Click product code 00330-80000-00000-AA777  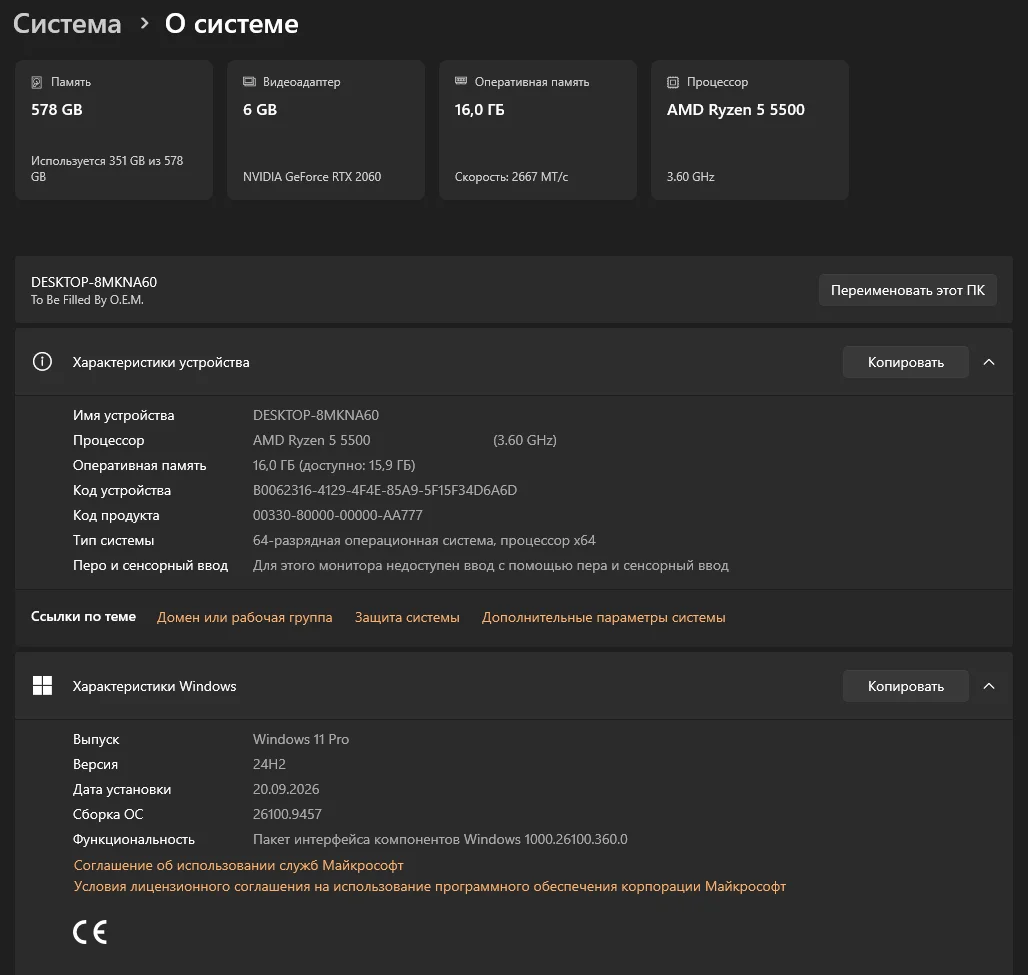click(338, 515)
